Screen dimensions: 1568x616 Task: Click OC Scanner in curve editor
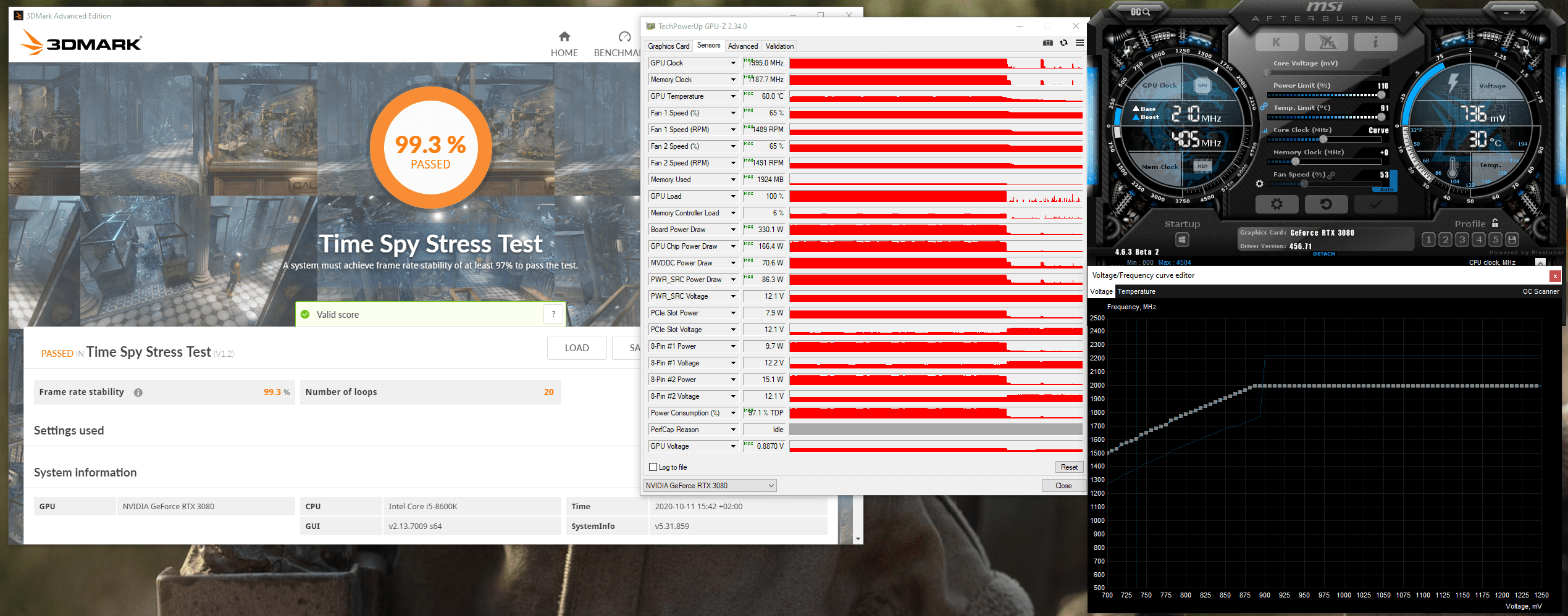1541,291
